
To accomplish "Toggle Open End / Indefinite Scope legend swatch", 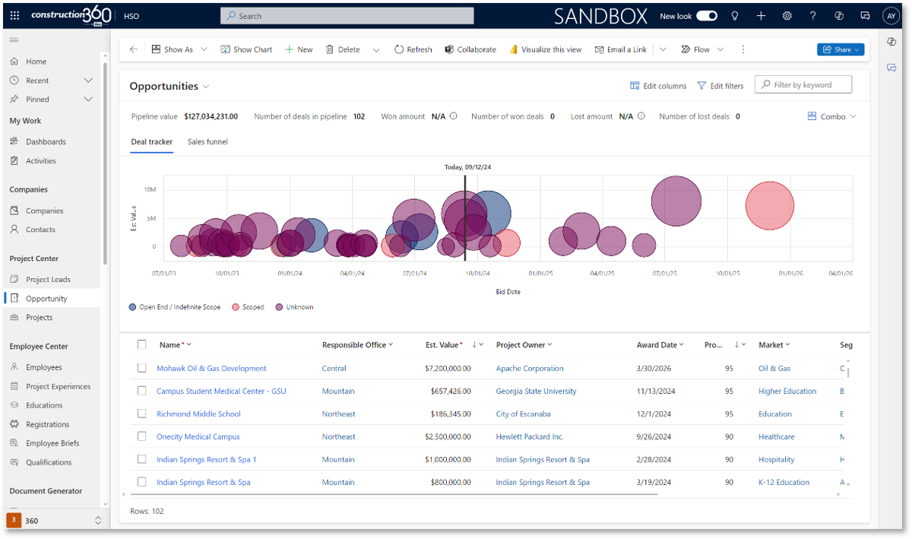I will [133, 307].
